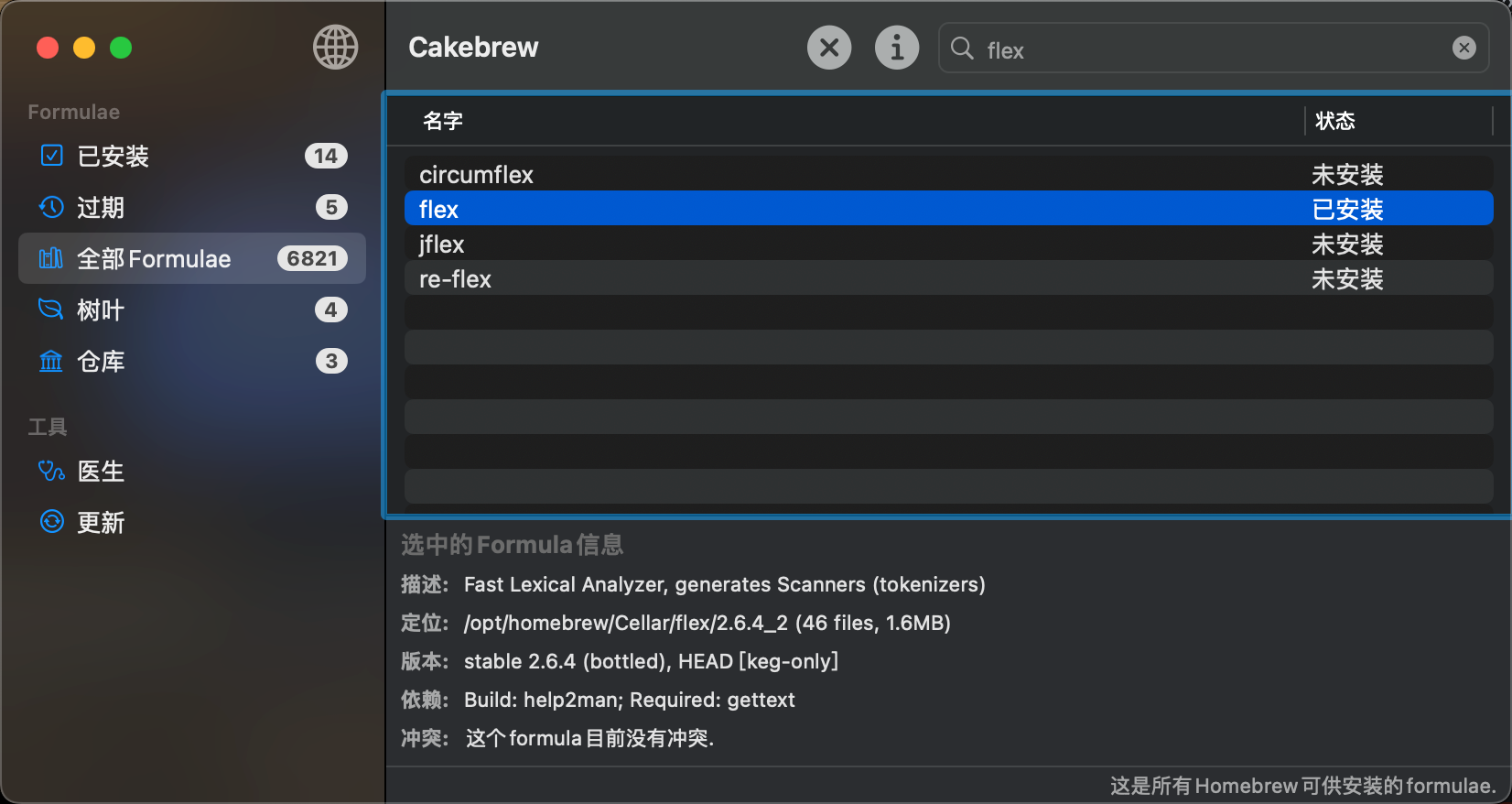This screenshot has width=1512, height=804.
Task: Click the clock icon beside 过期
Action: pyautogui.click(x=51, y=207)
